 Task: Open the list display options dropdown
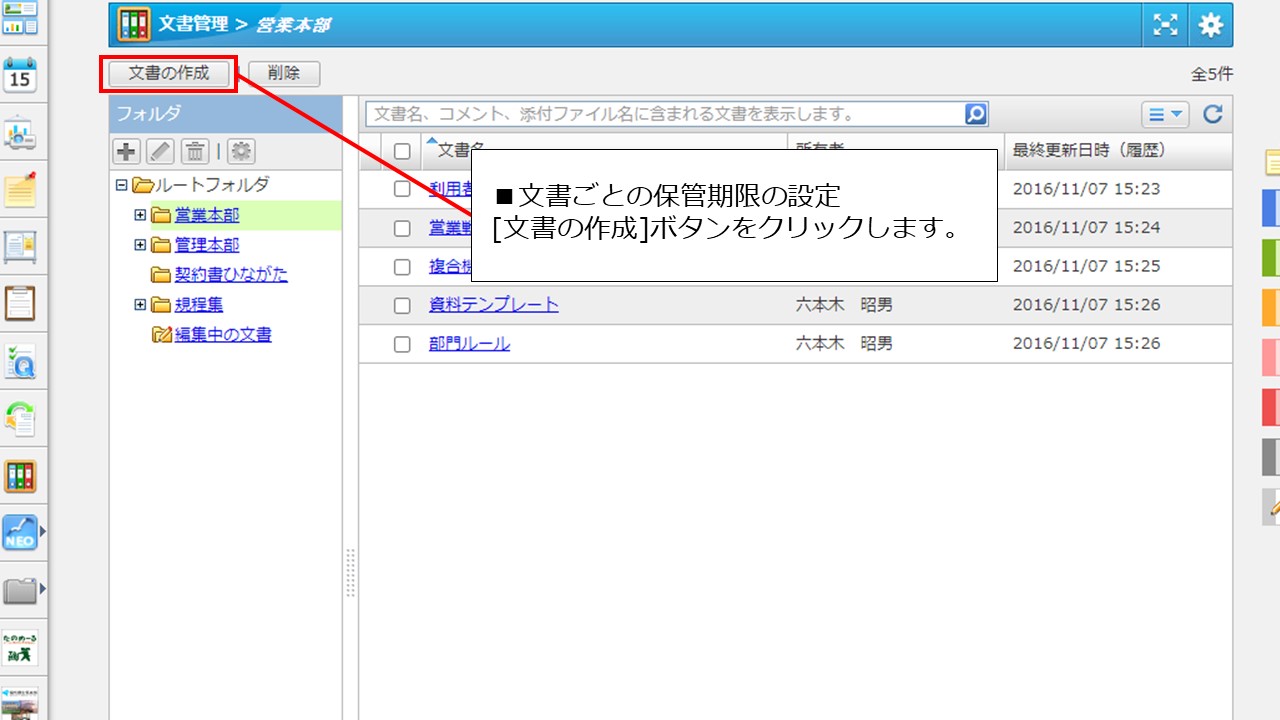(x=1163, y=114)
